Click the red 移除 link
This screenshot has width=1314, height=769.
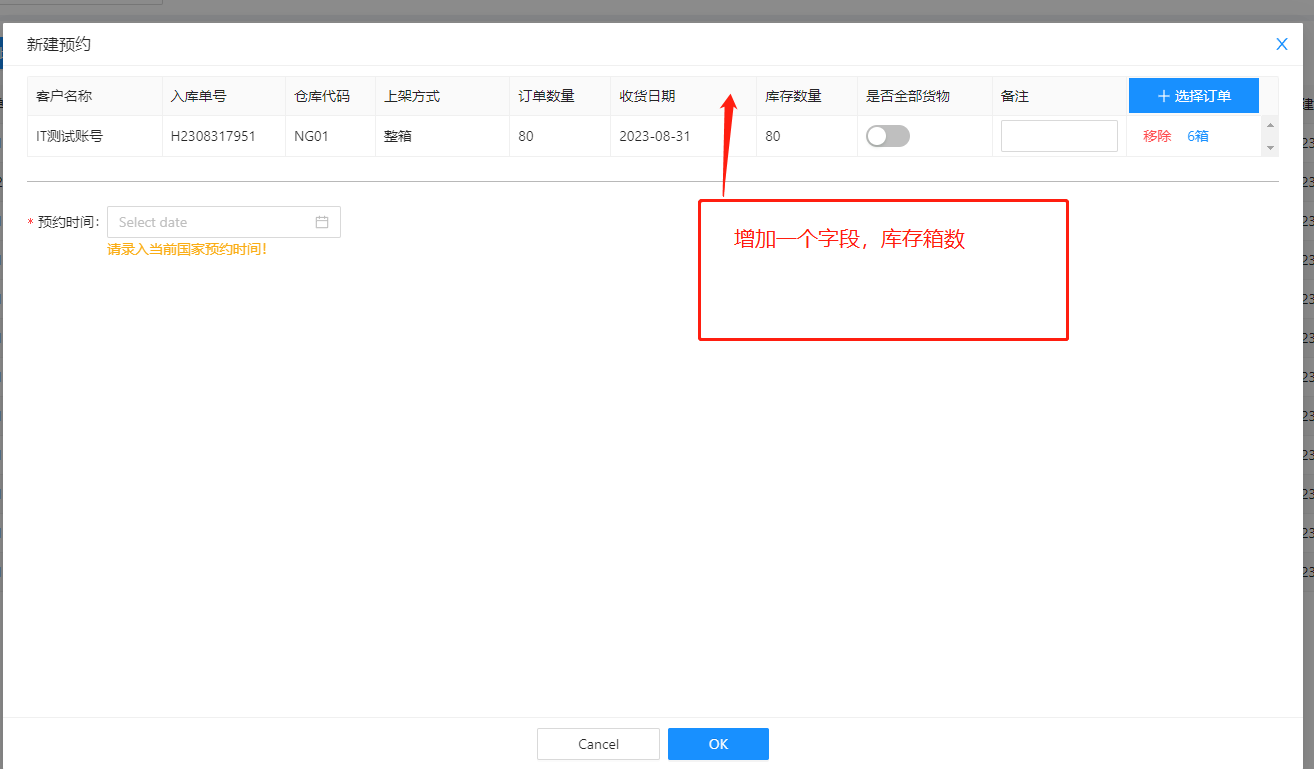pyautogui.click(x=1157, y=136)
